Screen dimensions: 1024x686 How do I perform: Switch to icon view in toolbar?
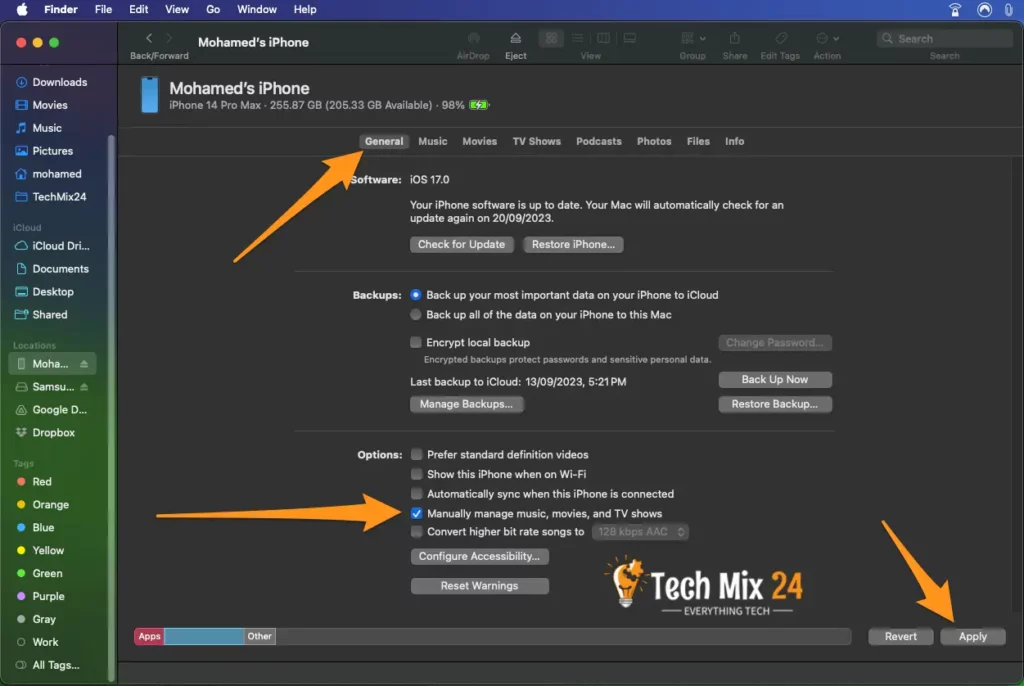(x=551, y=39)
